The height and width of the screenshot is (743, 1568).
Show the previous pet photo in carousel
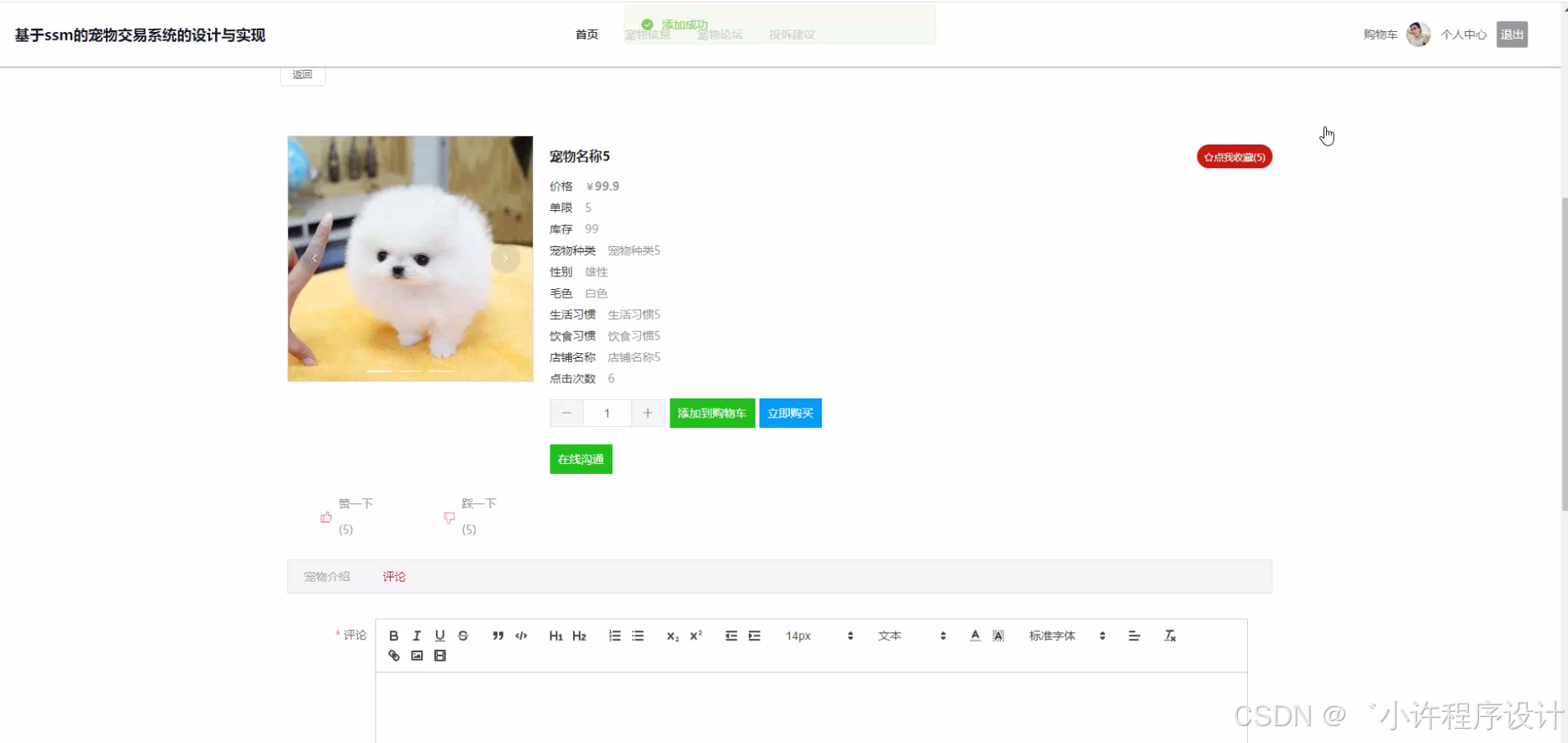tap(314, 258)
